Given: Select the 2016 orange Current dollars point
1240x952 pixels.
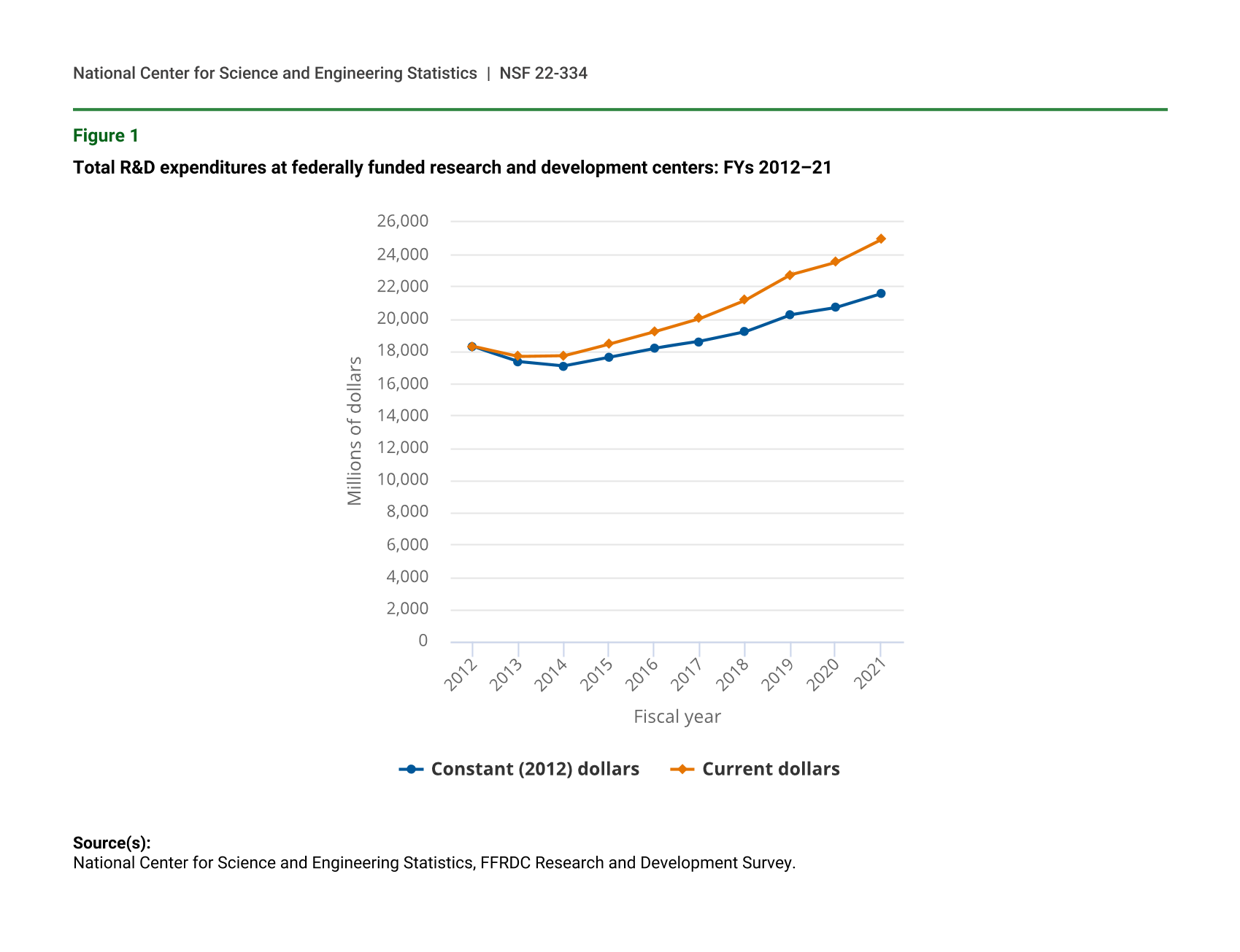Looking at the screenshot, I should click(x=654, y=331).
